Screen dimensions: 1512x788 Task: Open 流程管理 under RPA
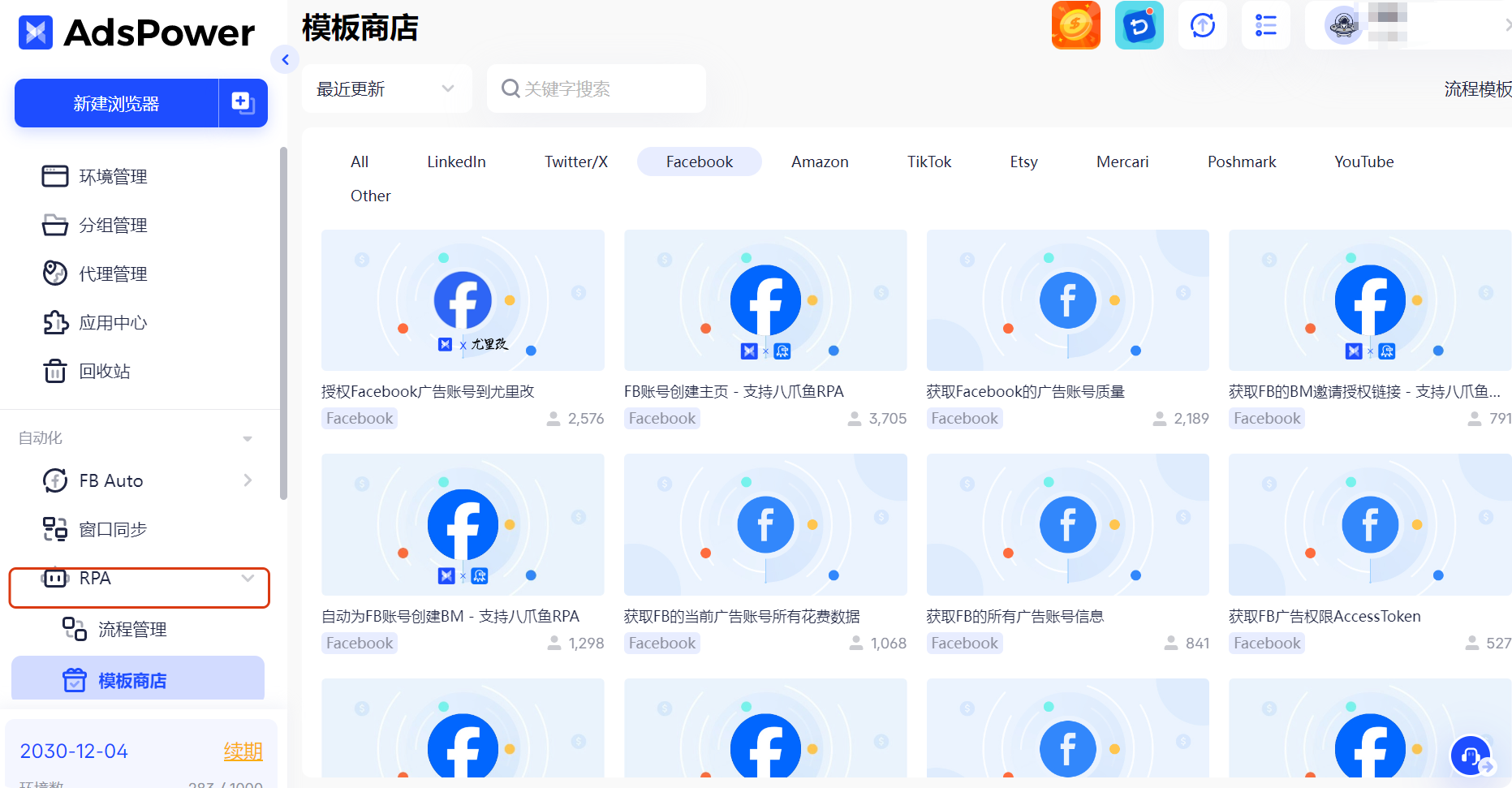(132, 629)
